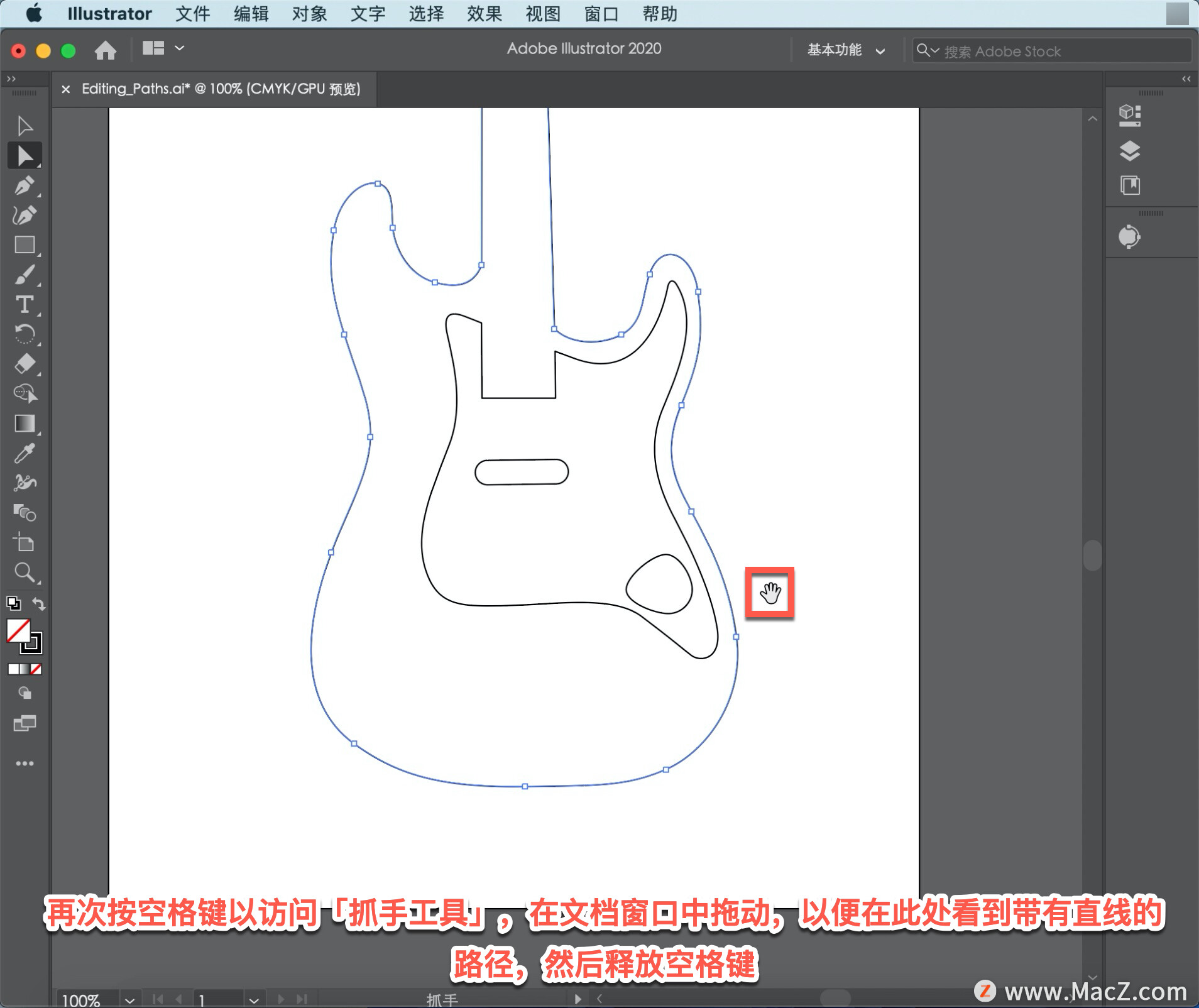Select the Rotate tool
1199x1008 pixels.
(25, 334)
